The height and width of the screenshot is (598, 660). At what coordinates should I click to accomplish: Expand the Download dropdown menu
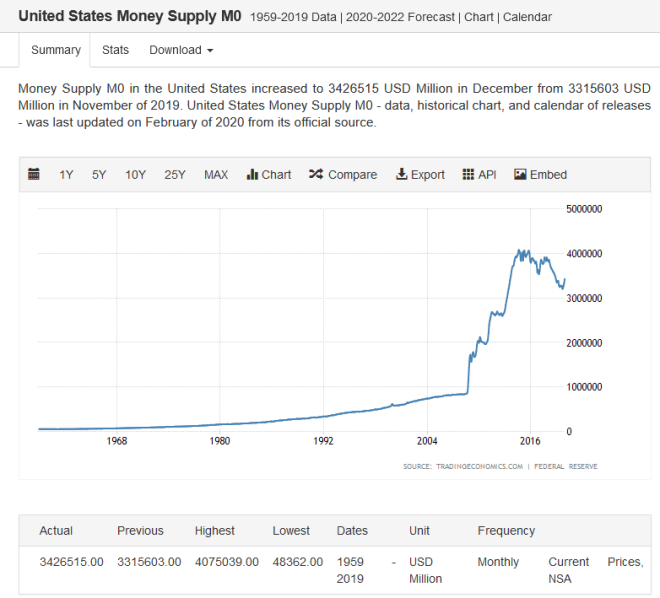point(181,50)
